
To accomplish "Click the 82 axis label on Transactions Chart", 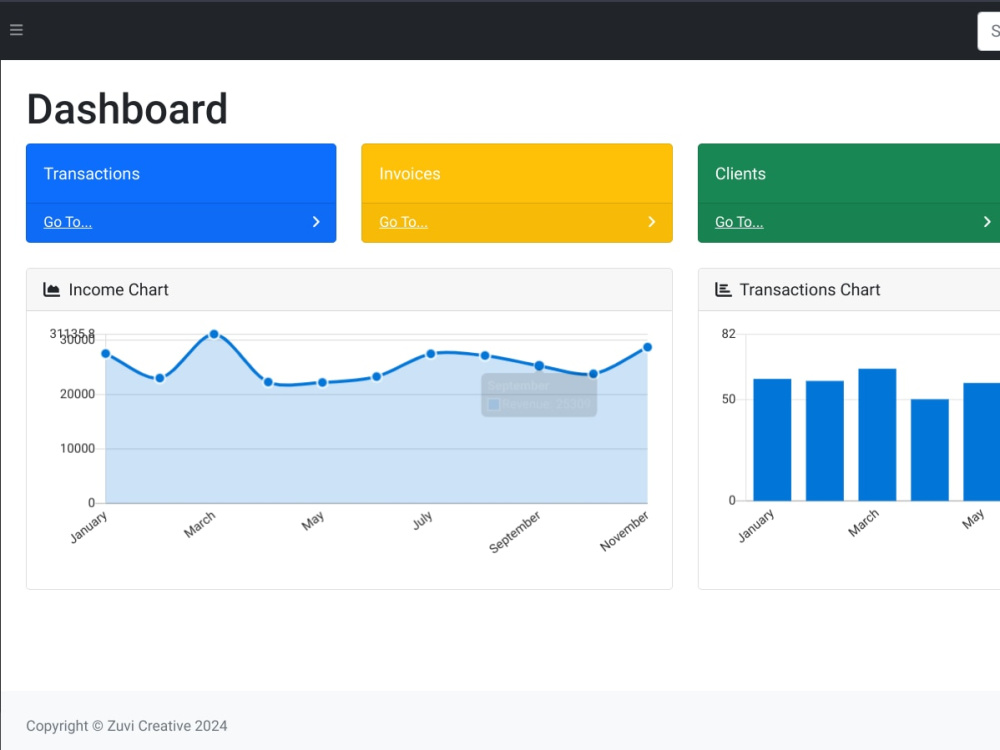I will click(x=728, y=334).
